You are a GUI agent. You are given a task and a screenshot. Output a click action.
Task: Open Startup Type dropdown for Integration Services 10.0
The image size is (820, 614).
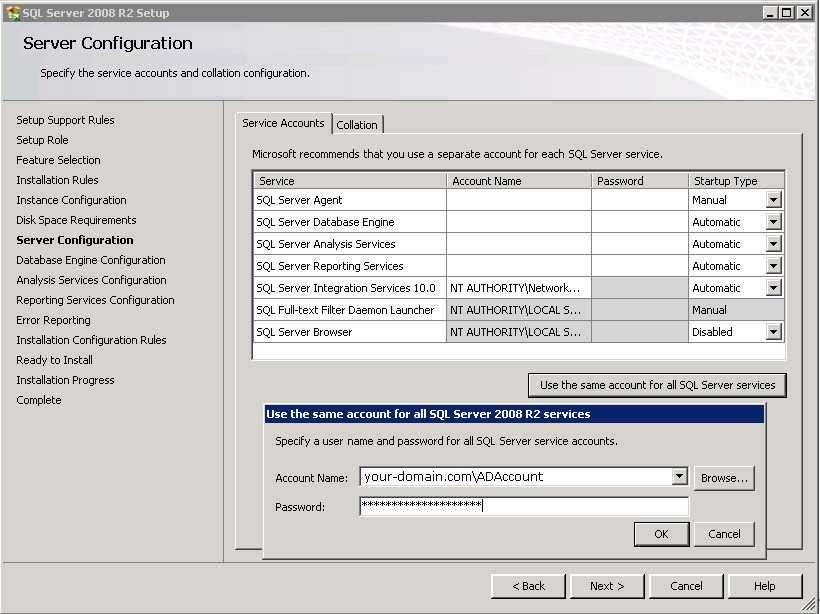[773, 288]
